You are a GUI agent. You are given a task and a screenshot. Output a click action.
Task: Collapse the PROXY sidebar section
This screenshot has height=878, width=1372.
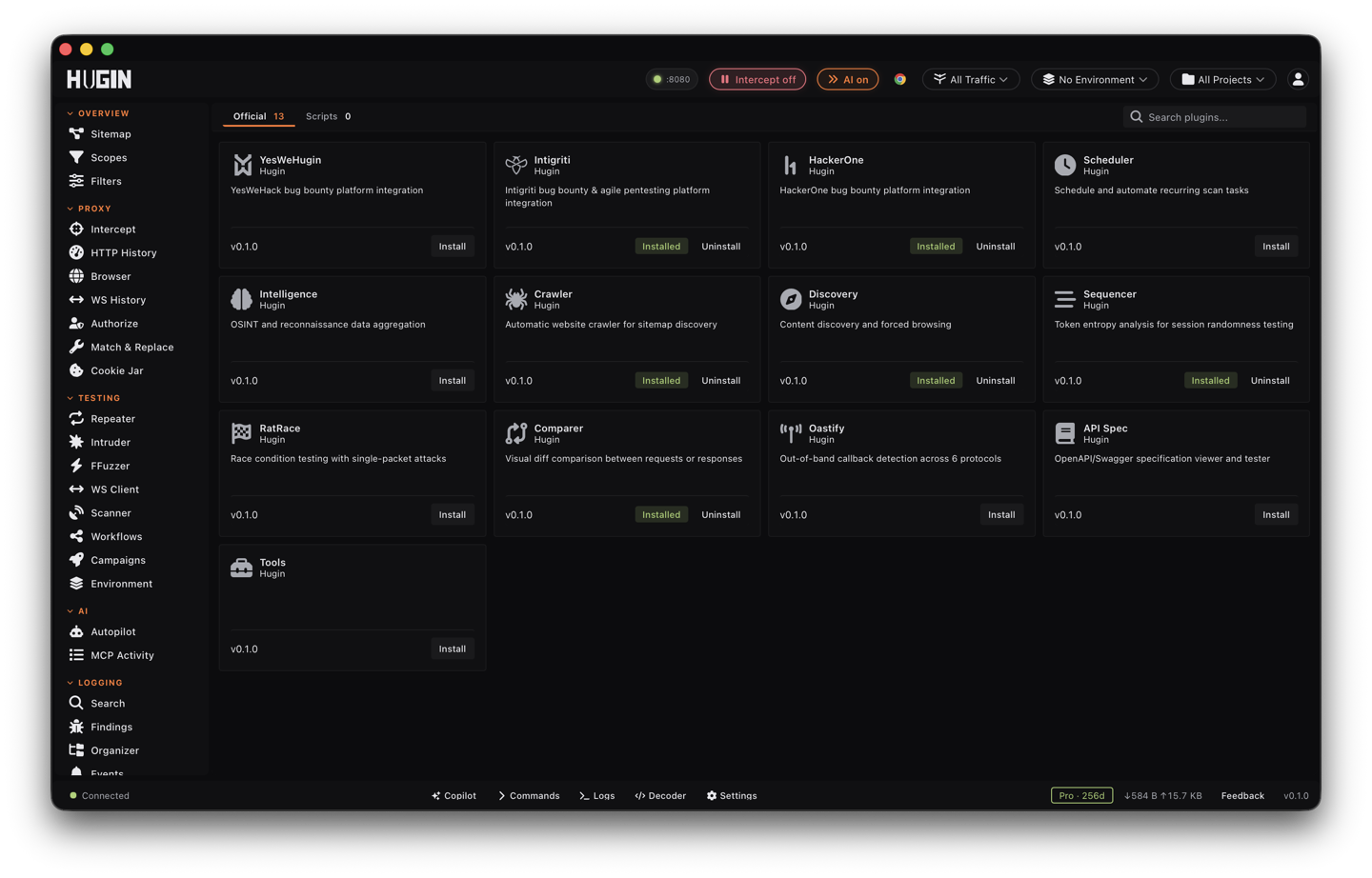coord(90,209)
